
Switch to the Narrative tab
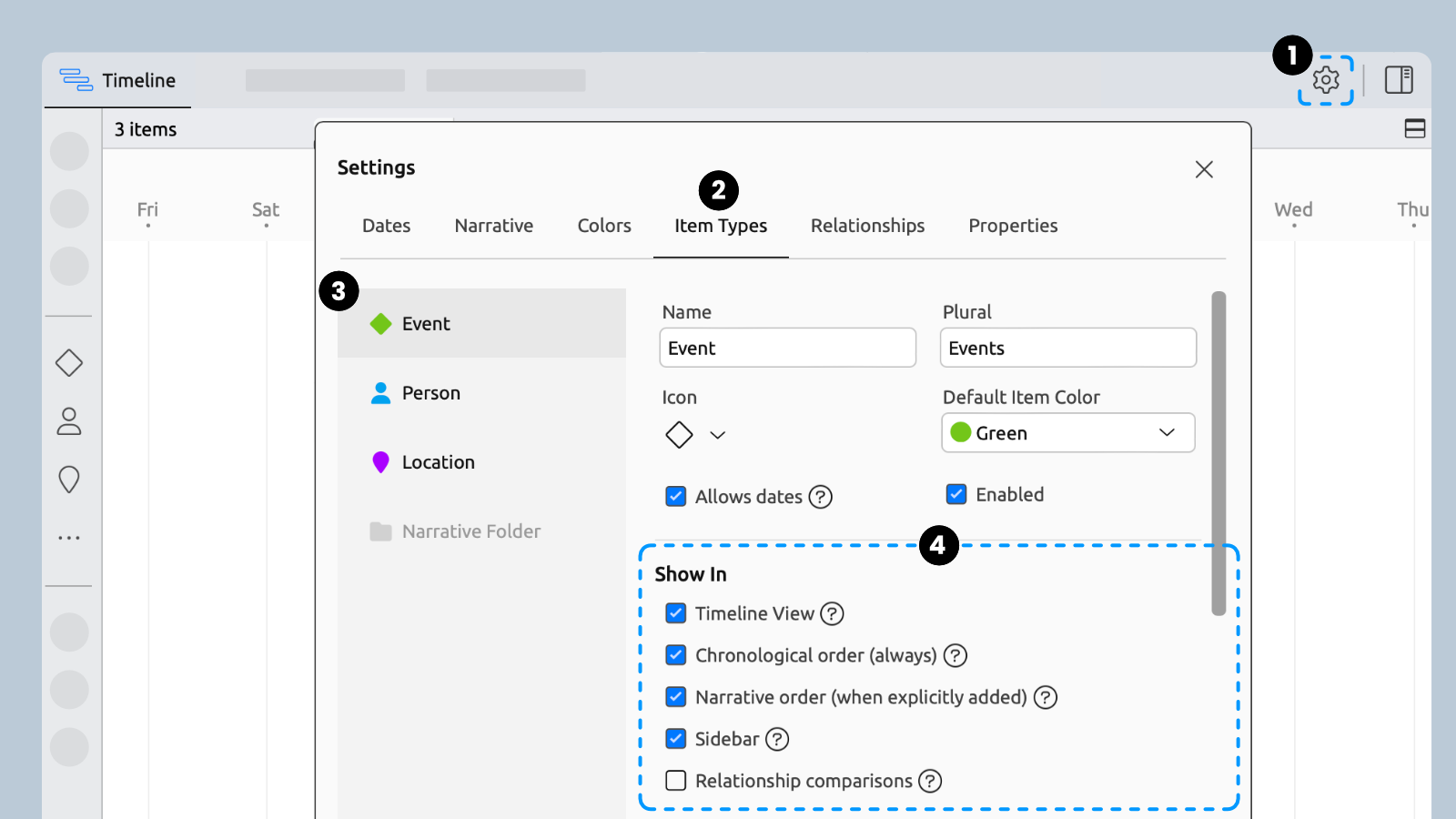(x=494, y=226)
